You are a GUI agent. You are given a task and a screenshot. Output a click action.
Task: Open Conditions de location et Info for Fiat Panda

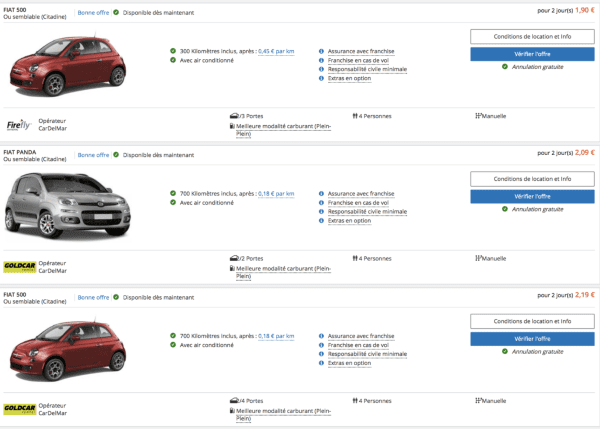[532, 179]
